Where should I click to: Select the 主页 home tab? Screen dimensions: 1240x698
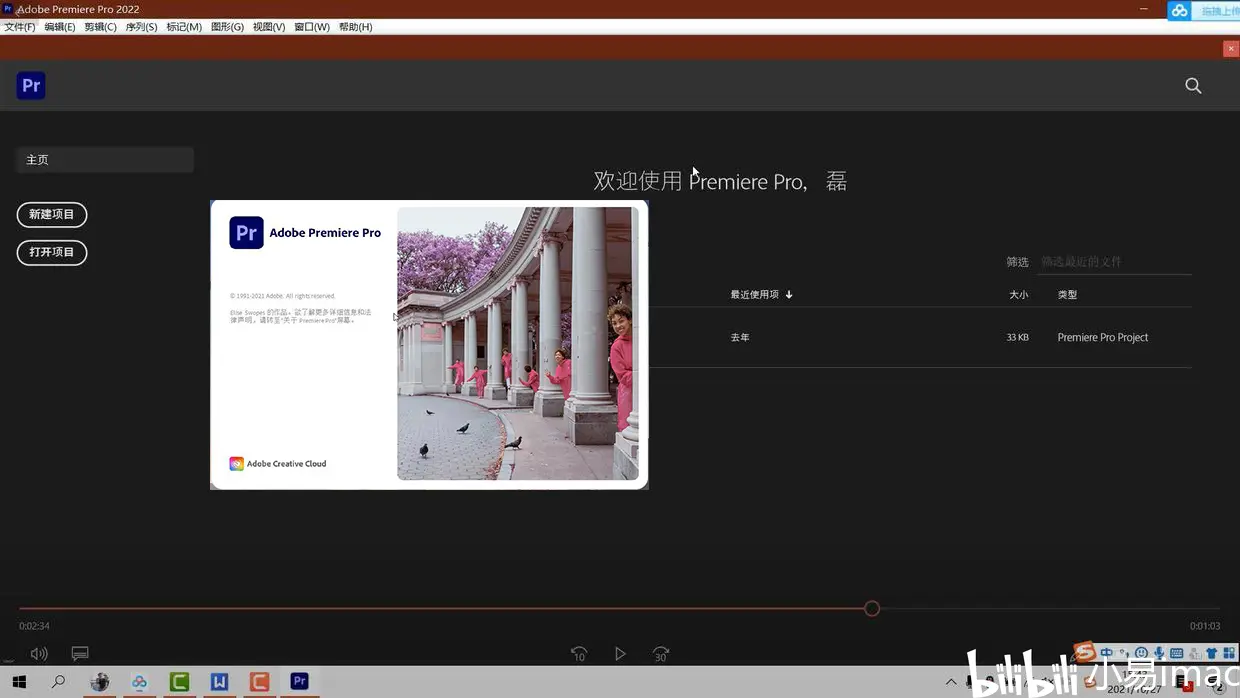tap(104, 160)
